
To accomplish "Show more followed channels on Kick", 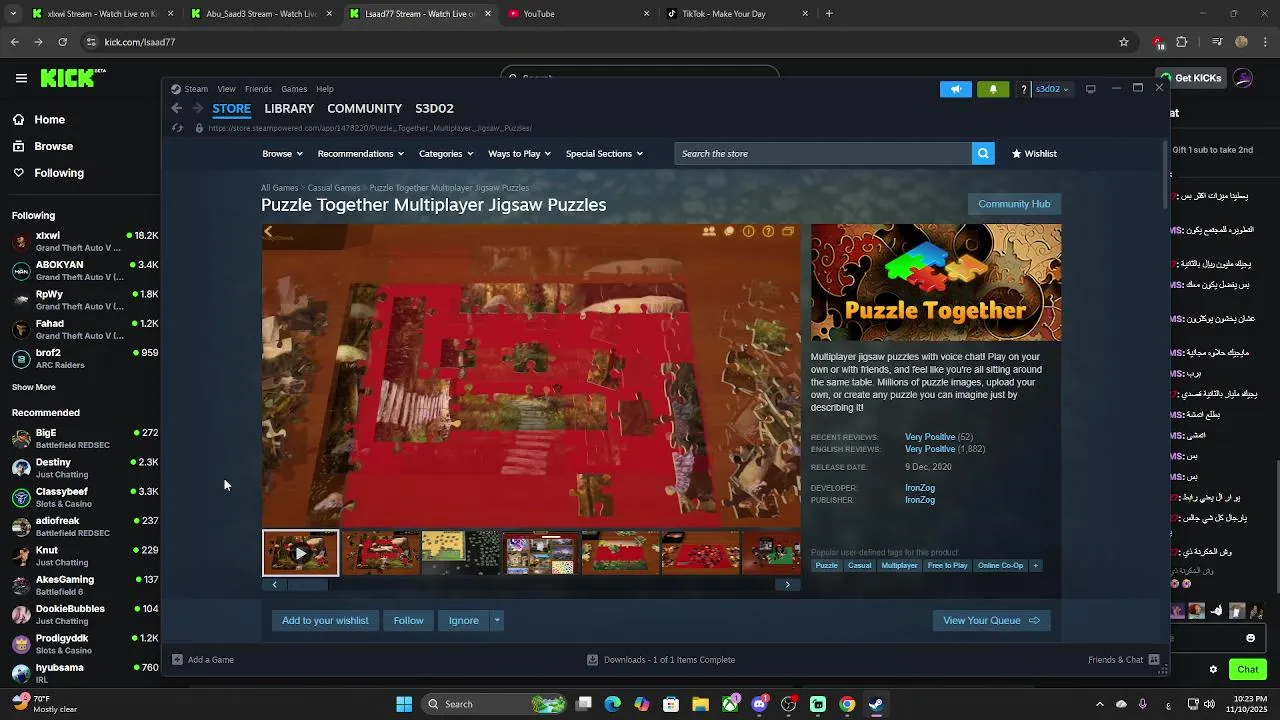I will click(x=34, y=387).
